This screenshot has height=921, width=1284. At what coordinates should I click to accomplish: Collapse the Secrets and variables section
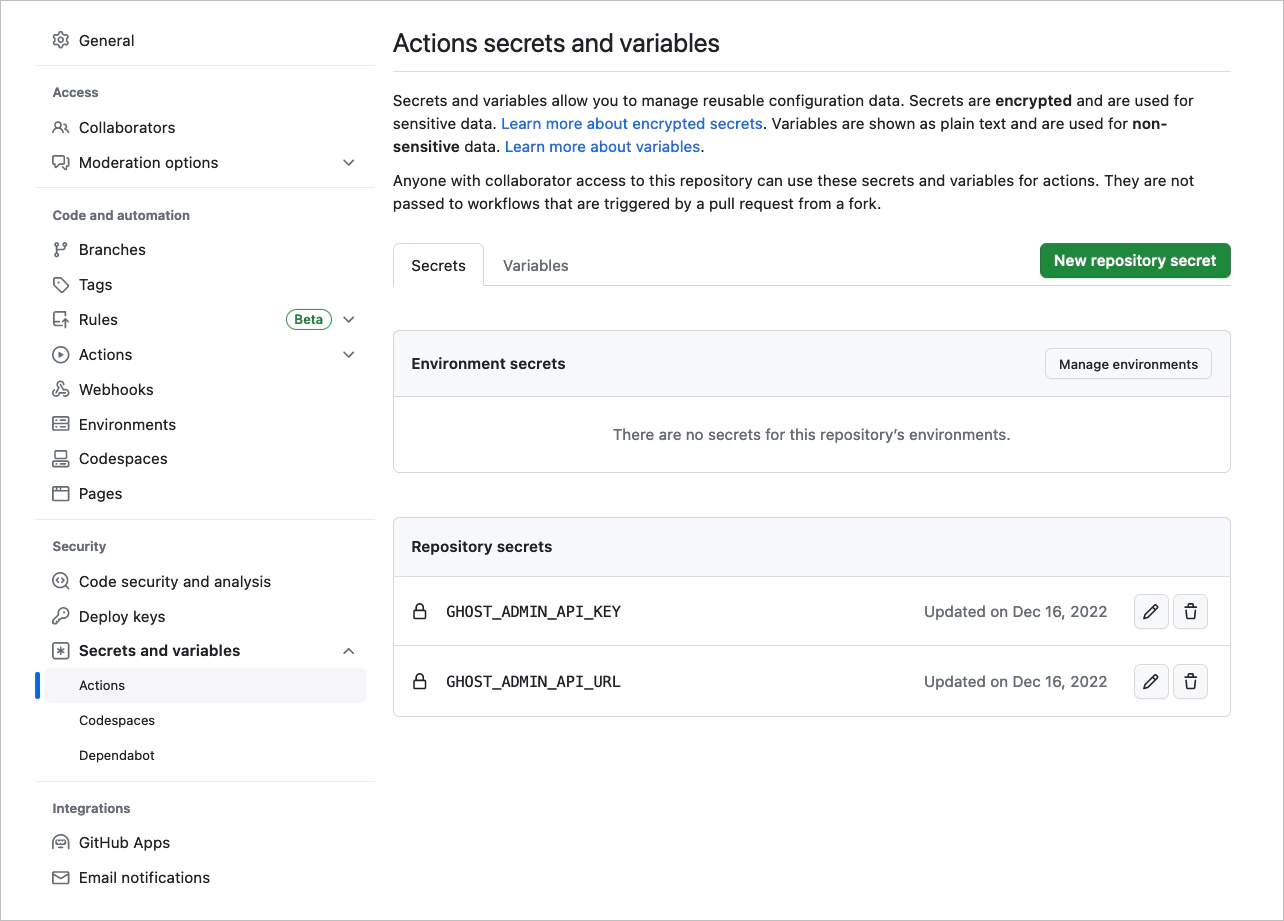(x=348, y=651)
